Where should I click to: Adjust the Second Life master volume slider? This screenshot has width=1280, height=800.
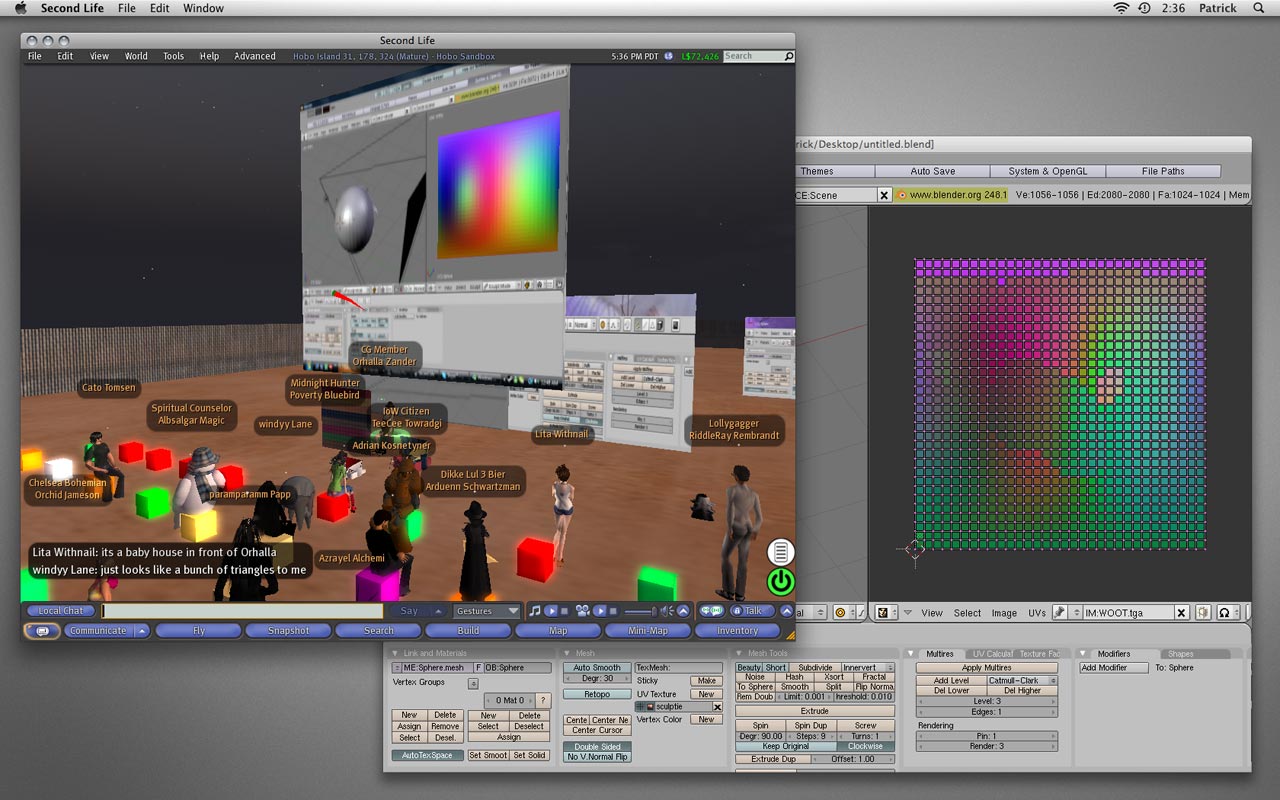pyautogui.click(x=640, y=611)
